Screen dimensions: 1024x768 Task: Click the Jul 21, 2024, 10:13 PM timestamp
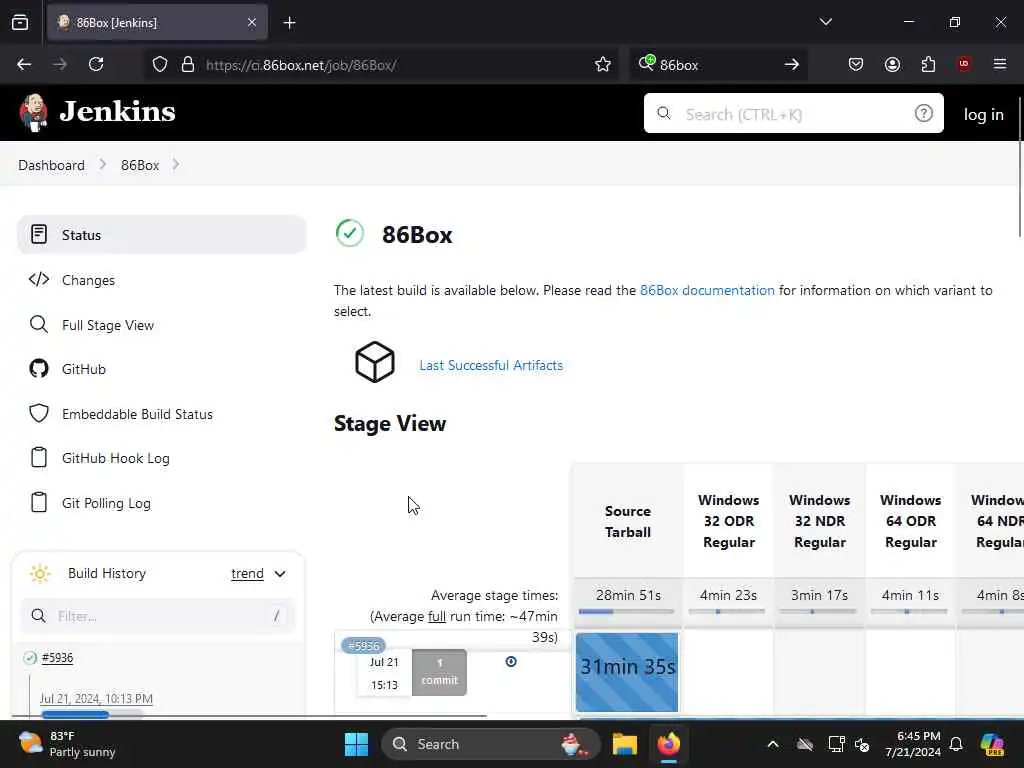96,699
